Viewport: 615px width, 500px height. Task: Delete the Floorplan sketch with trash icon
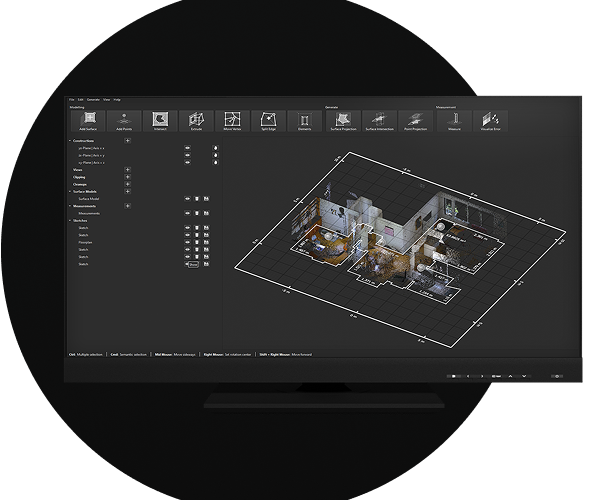(x=196, y=242)
